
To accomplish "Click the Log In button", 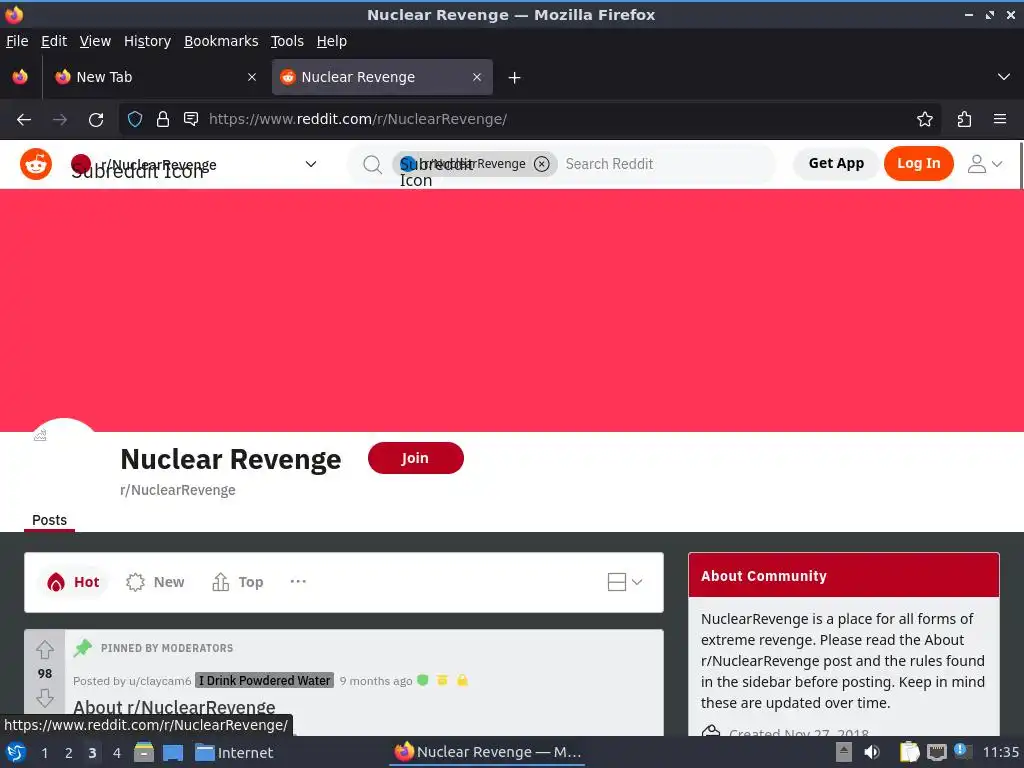I will click(x=918, y=163).
